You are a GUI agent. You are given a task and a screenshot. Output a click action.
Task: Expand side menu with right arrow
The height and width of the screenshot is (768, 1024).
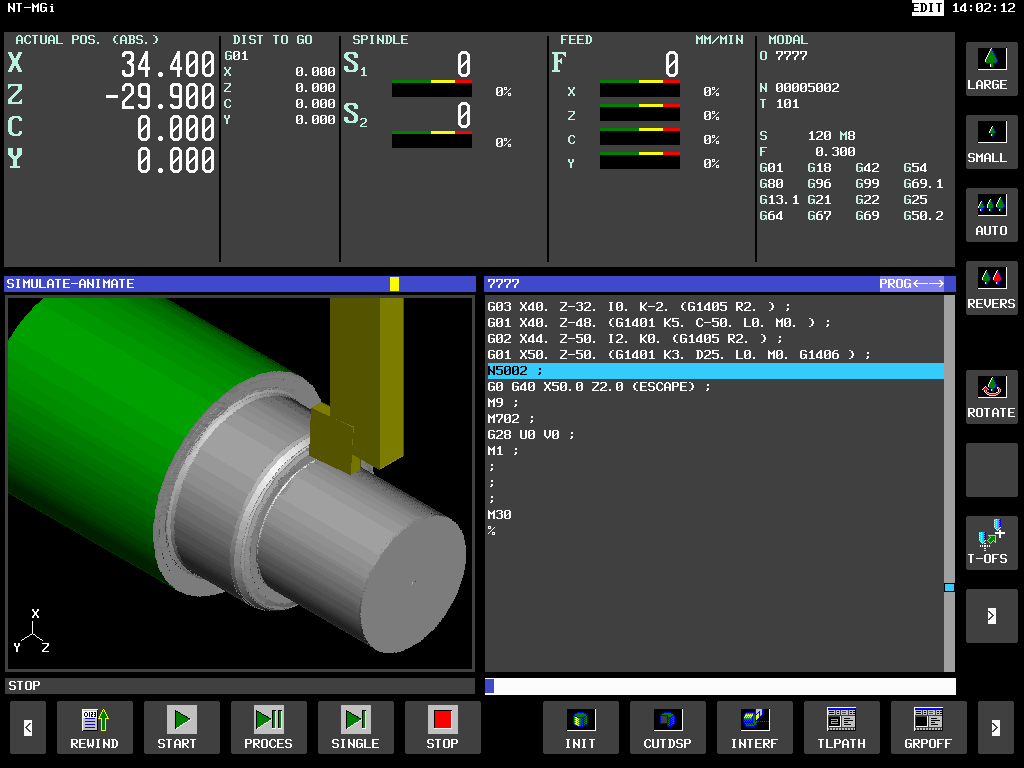coord(991,615)
